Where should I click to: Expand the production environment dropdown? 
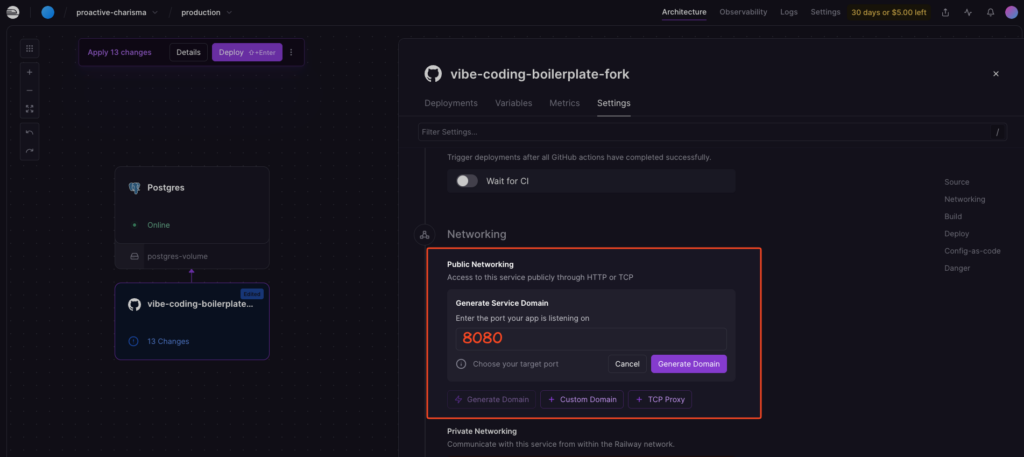point(206,13)
